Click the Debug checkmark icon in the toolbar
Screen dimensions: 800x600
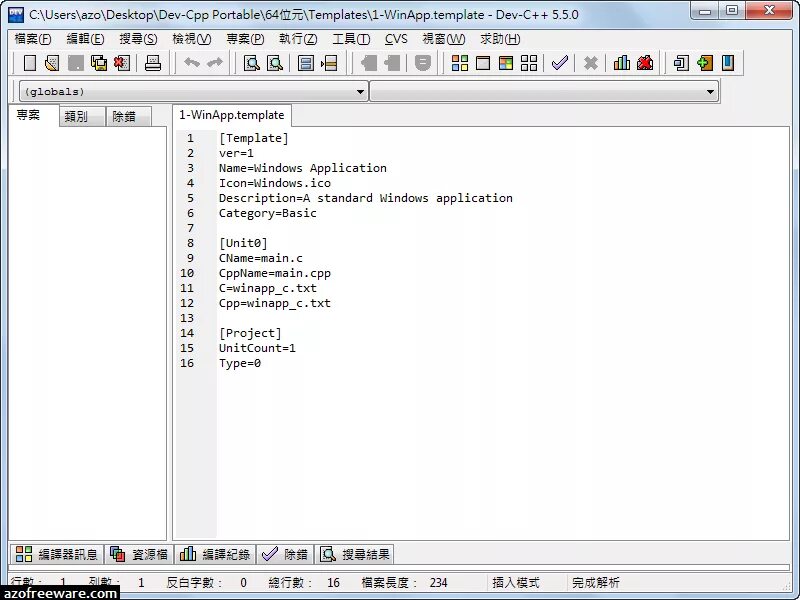[x=560, y=63]
